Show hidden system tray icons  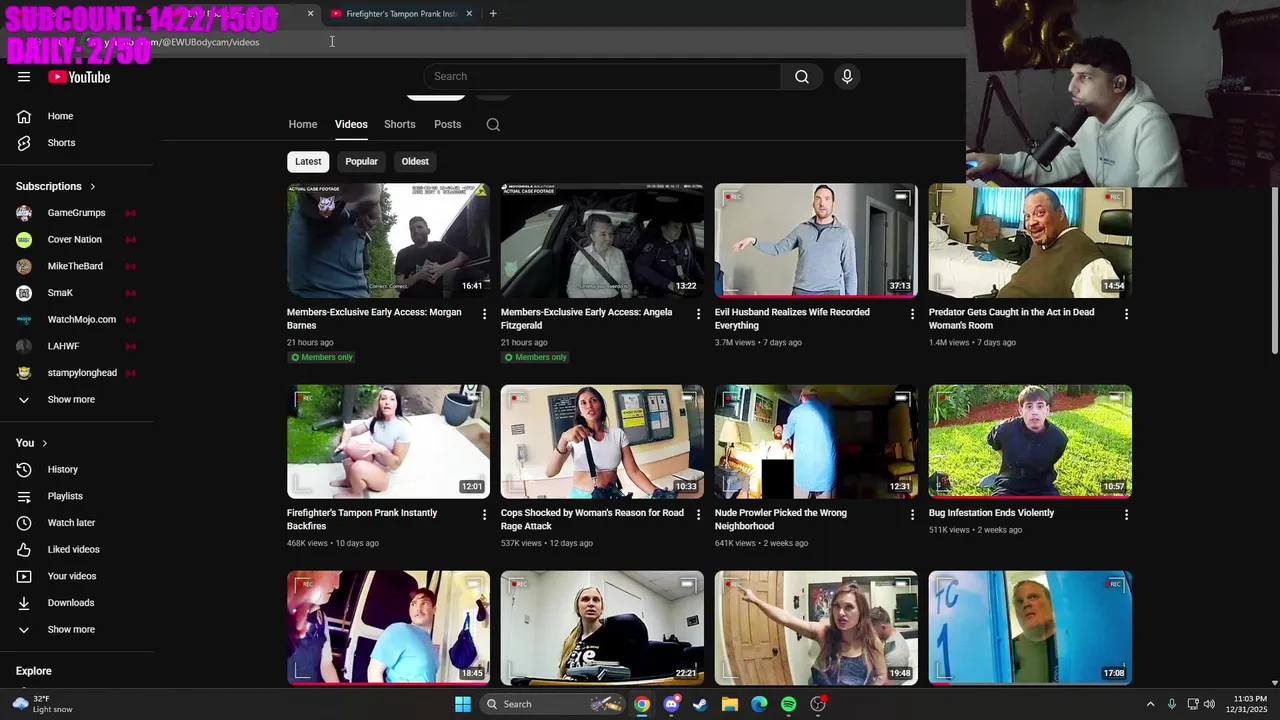1150,704
